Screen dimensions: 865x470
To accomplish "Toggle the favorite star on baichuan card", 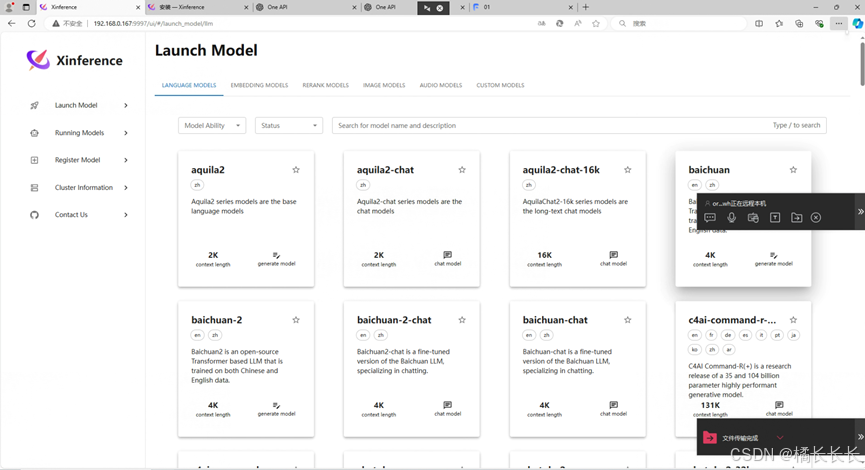I will [793, 170].
